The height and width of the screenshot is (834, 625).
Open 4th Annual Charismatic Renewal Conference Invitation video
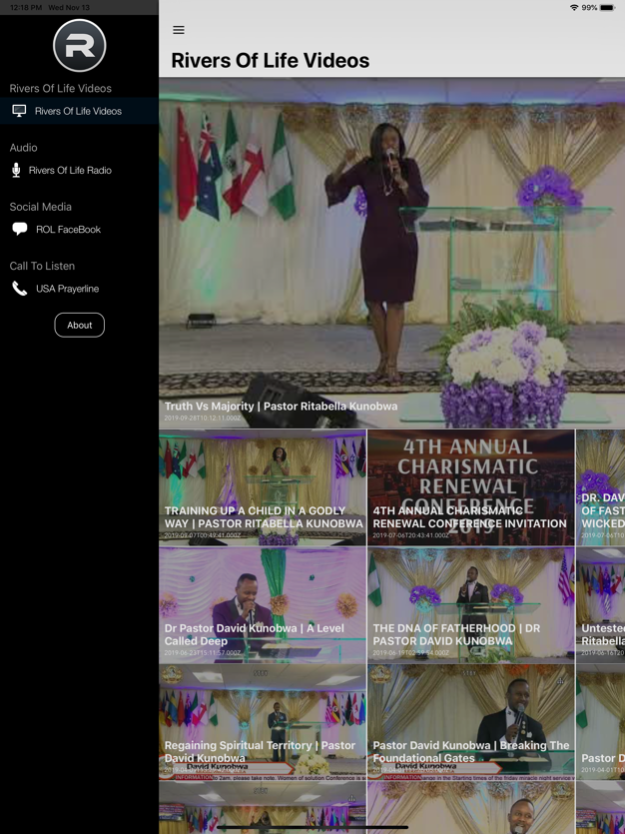(x=471, y=488)
